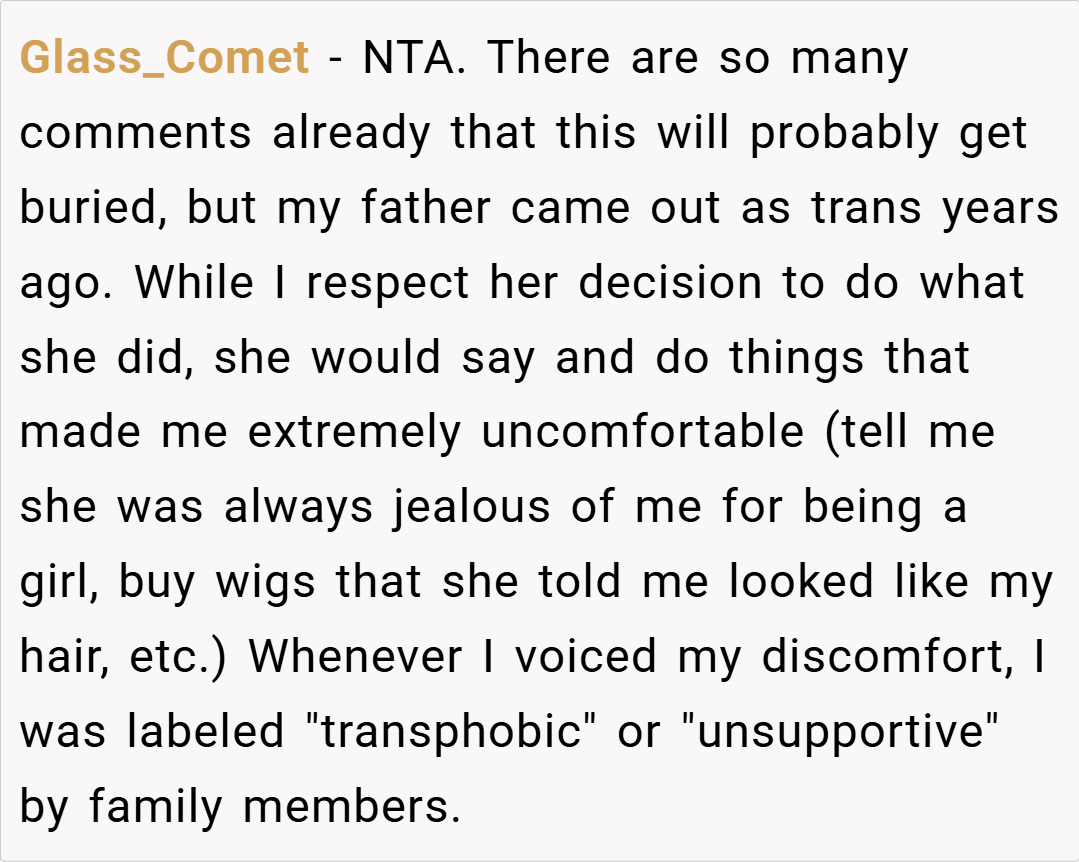Click the word "girl," in the comment

pyautogui.click(x=59, y=583)
